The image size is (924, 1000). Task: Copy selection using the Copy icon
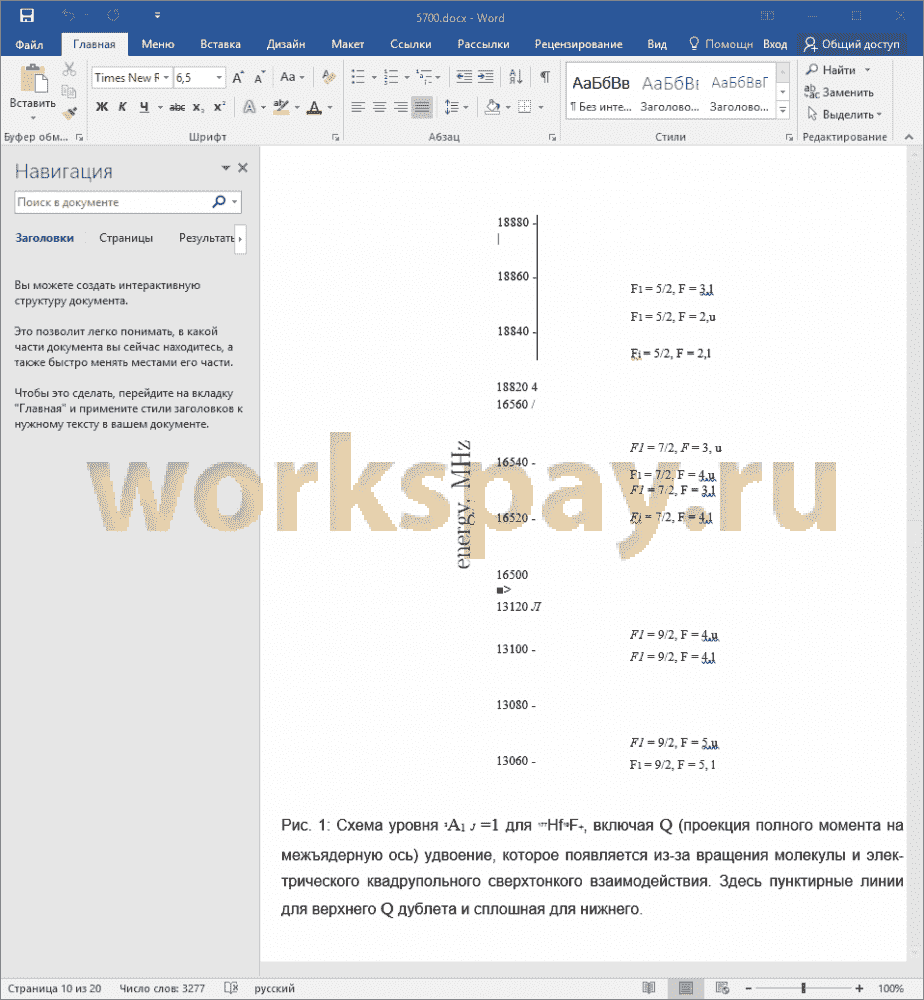click(x=70, y=91)
